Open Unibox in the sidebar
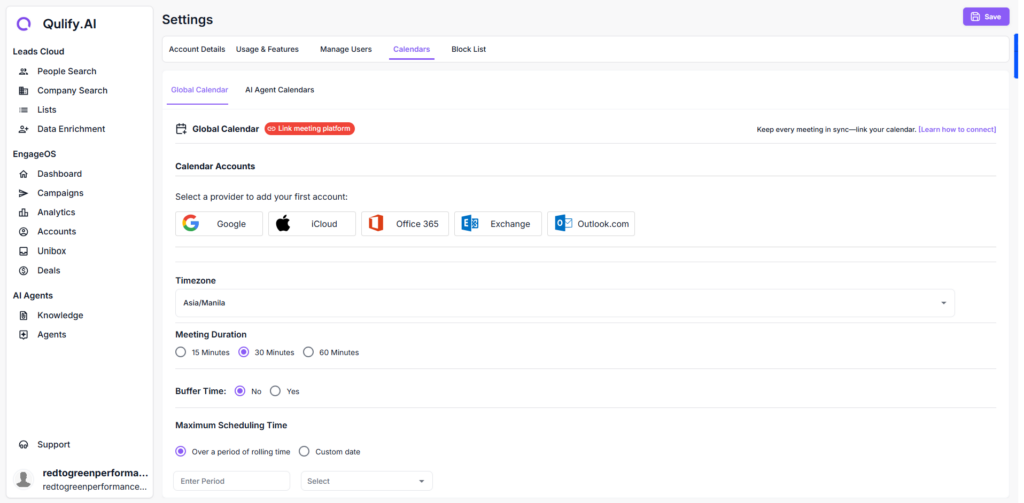Screen dimensions: 1024x503 click(52, 251)
